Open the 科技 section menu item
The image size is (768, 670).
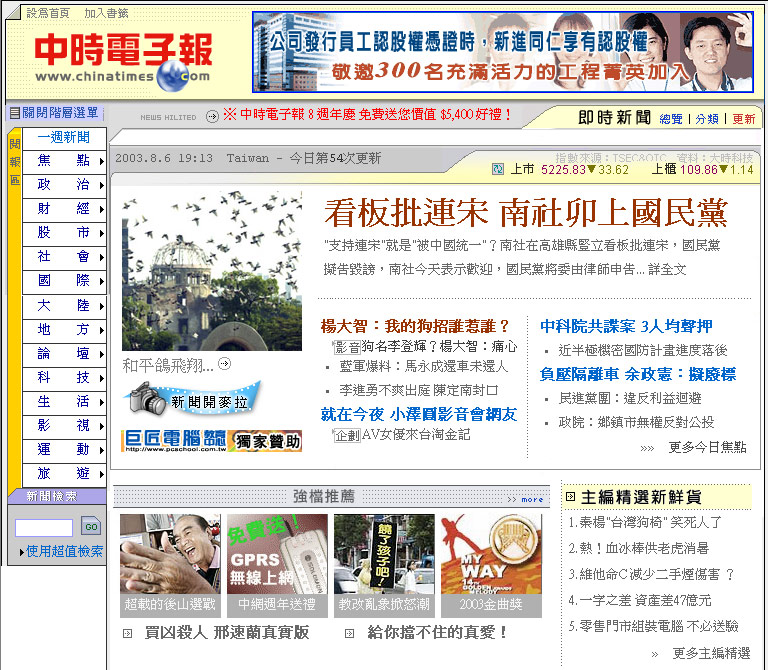tap(64, 378)
